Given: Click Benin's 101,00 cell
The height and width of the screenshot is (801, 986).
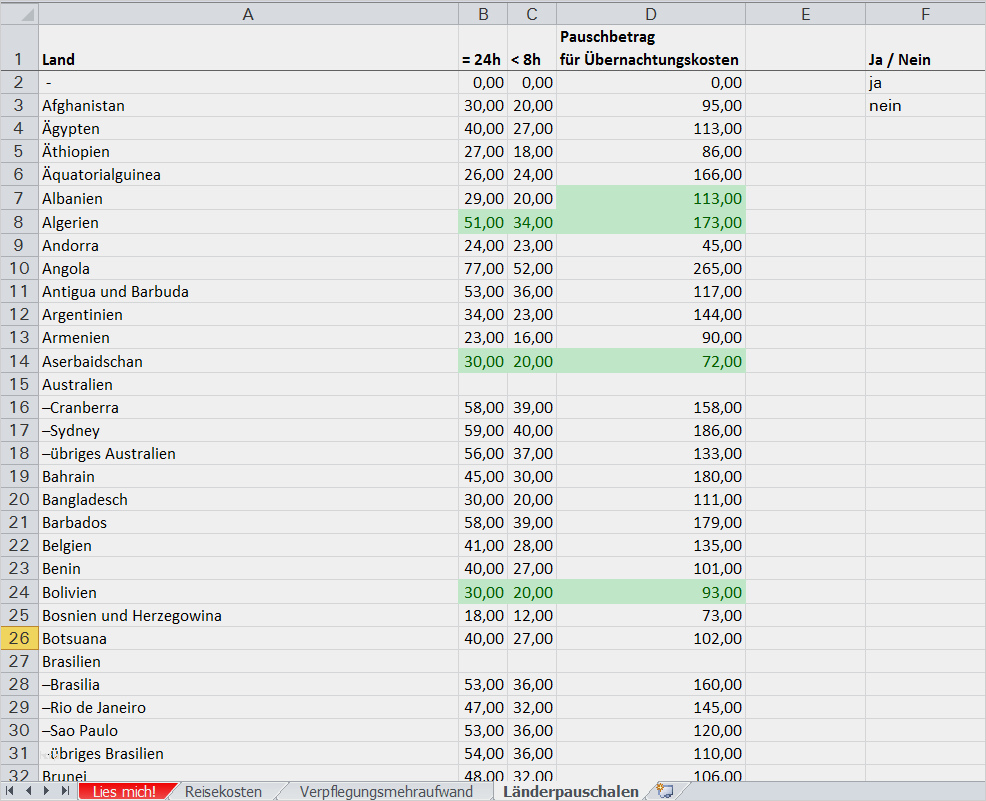Looking at the screenshot, I should tap(651, 568).
